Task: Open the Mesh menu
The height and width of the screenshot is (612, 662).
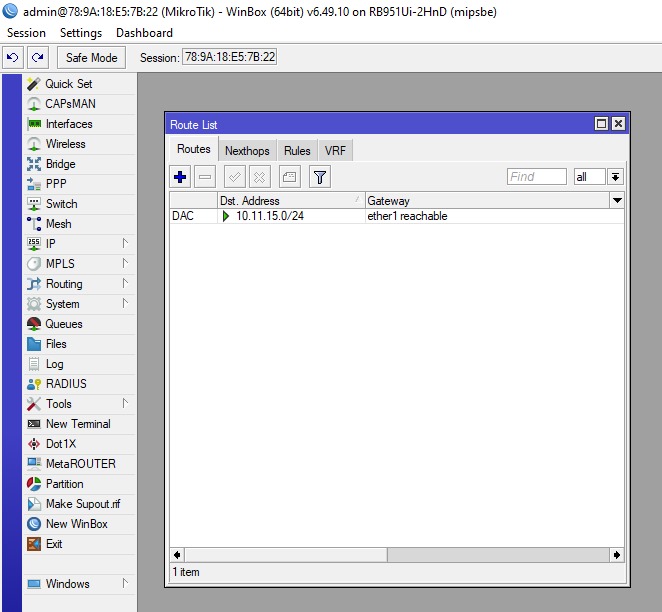Action: tap(79, 224)
